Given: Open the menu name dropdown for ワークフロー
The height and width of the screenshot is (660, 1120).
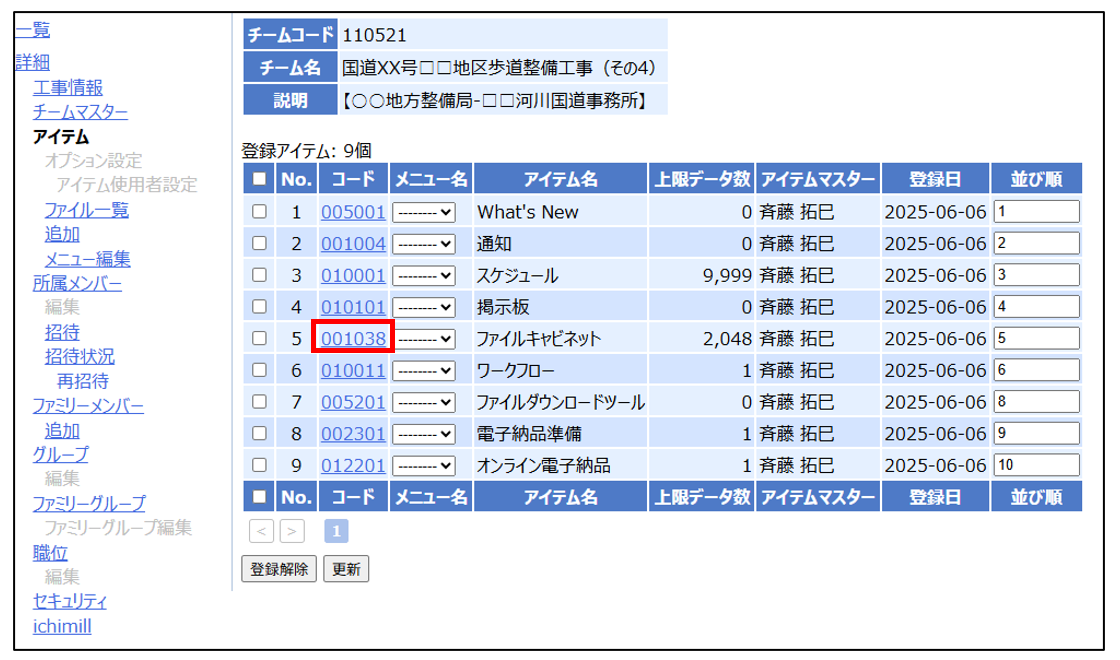Looking at the screenshot, I should (x=424, y=370).
